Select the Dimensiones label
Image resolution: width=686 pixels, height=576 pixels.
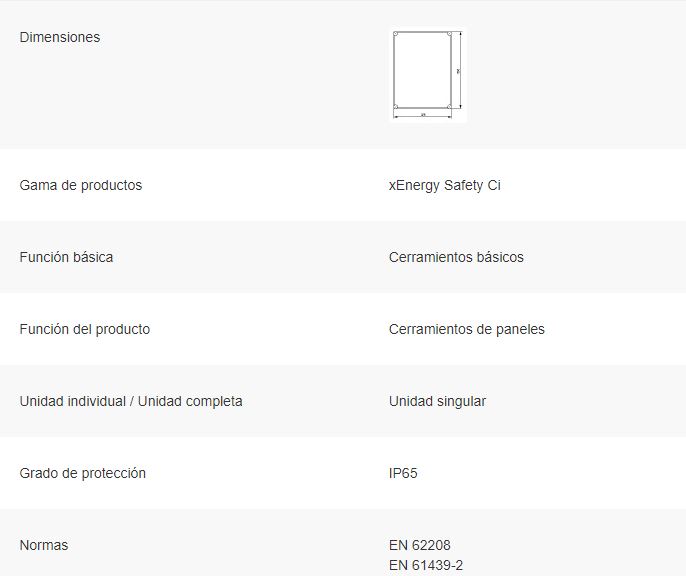click(x=60, y=37)
